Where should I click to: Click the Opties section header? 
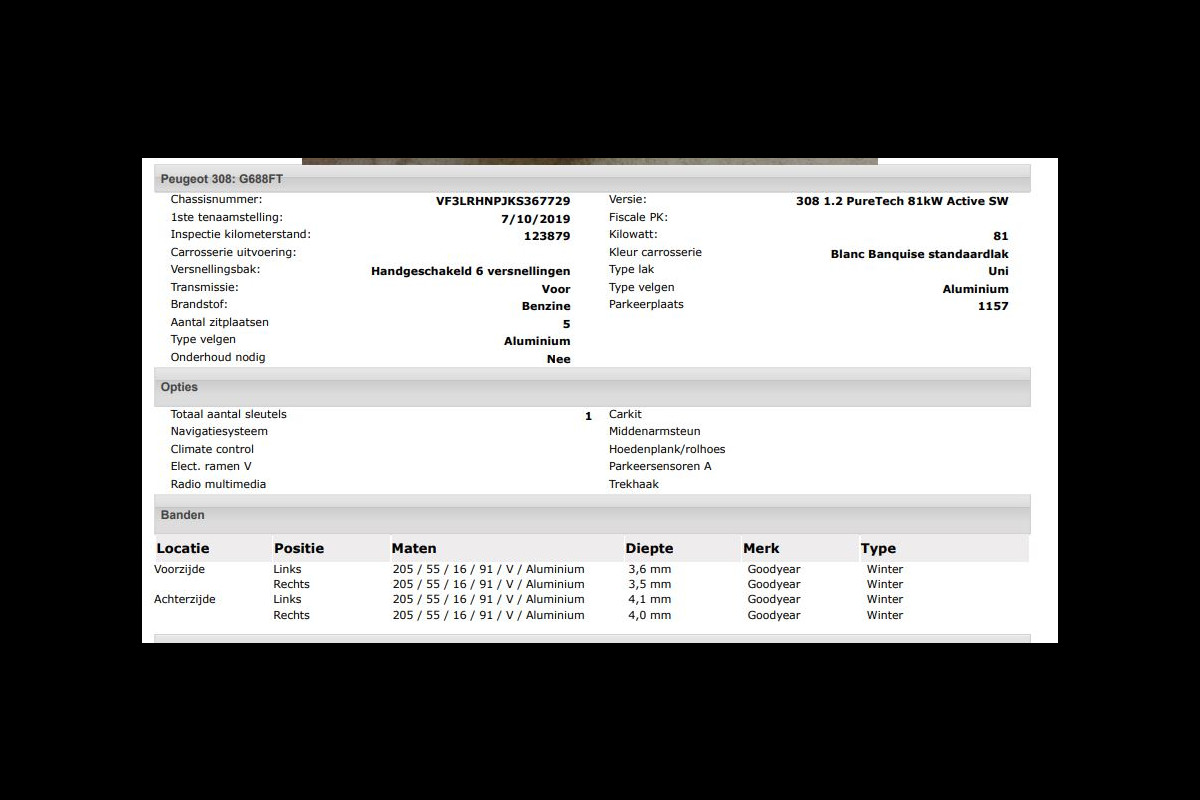[179, 387]
